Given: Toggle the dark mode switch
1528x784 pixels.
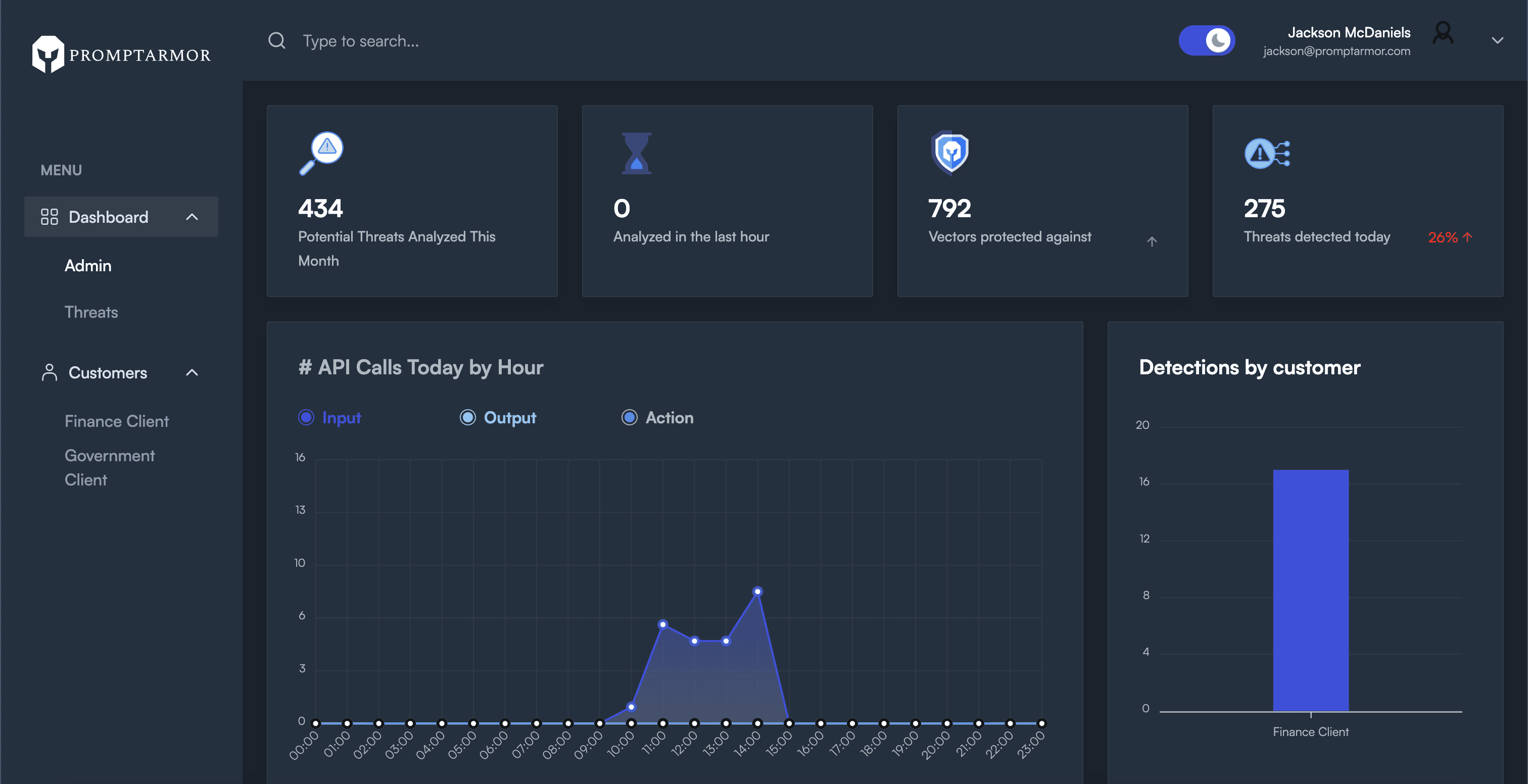Looking at the screenshot, I should [x=1207, y=41].
